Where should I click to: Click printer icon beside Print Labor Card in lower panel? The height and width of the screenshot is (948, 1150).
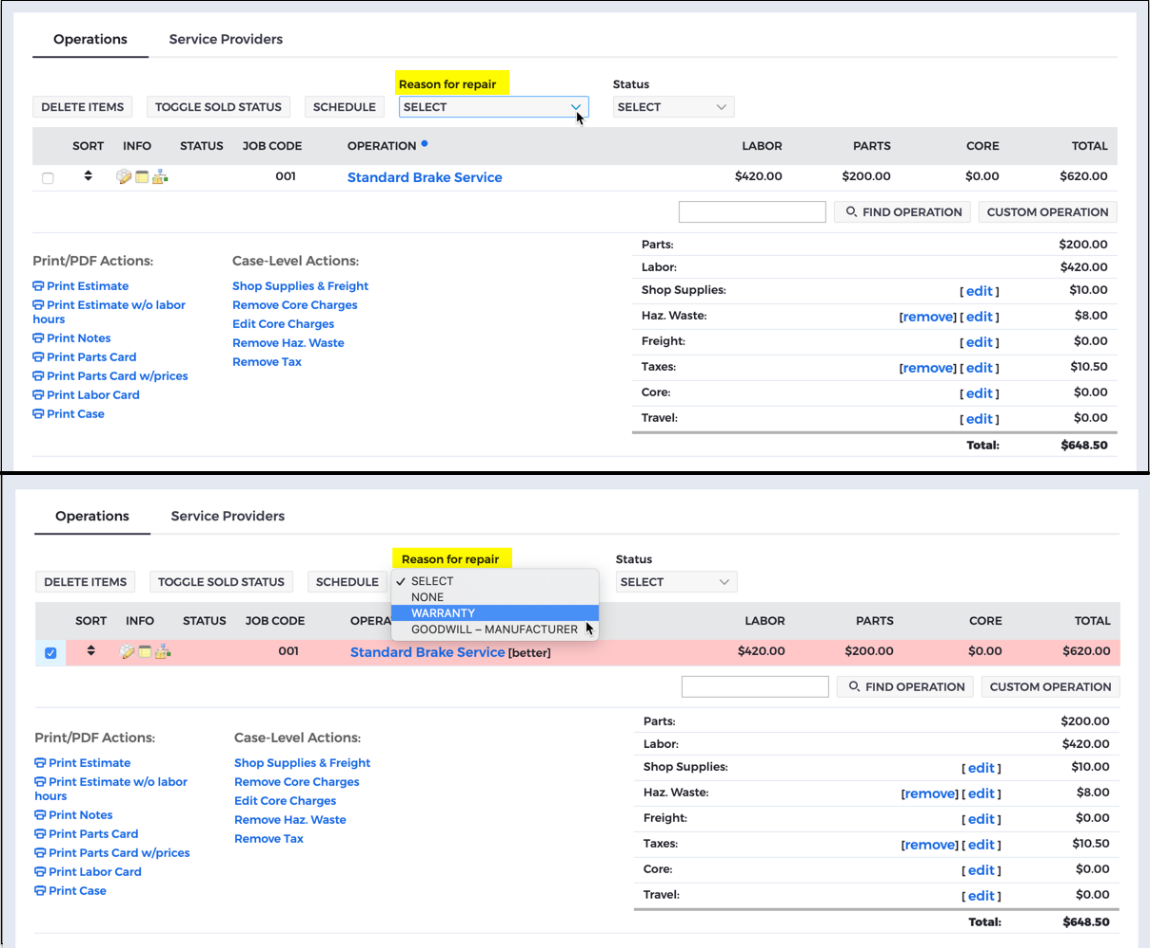40,872
